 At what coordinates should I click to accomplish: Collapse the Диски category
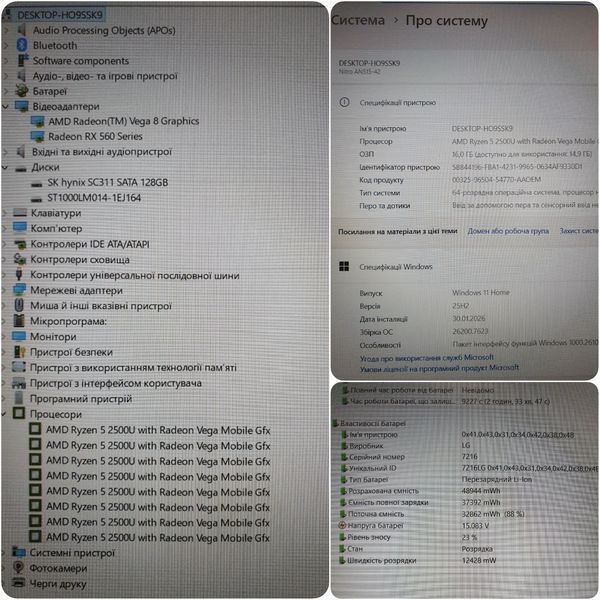(x=5, y=167)
